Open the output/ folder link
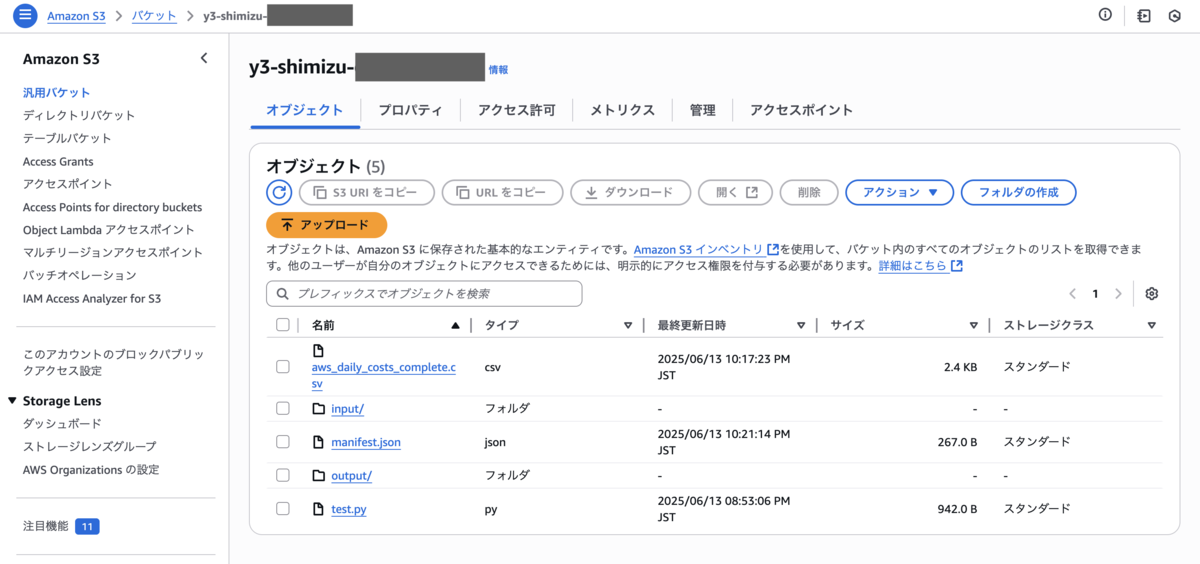Viewport: 1200px width, 564px height. [x=351, y=475]
